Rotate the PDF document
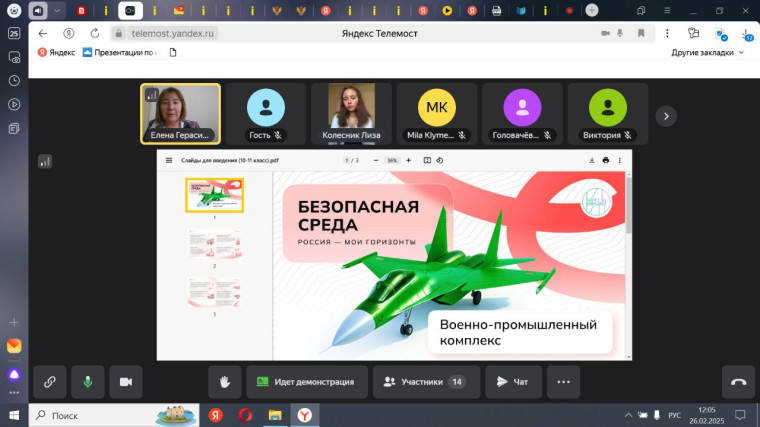Image resolution: width=760 pixels, height=427 pixels. (440, 160)
